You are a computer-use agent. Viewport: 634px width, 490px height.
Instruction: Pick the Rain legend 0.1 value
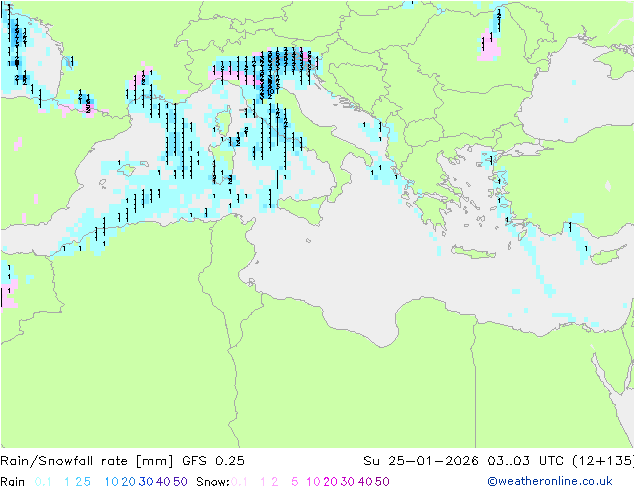pos(43,482)
